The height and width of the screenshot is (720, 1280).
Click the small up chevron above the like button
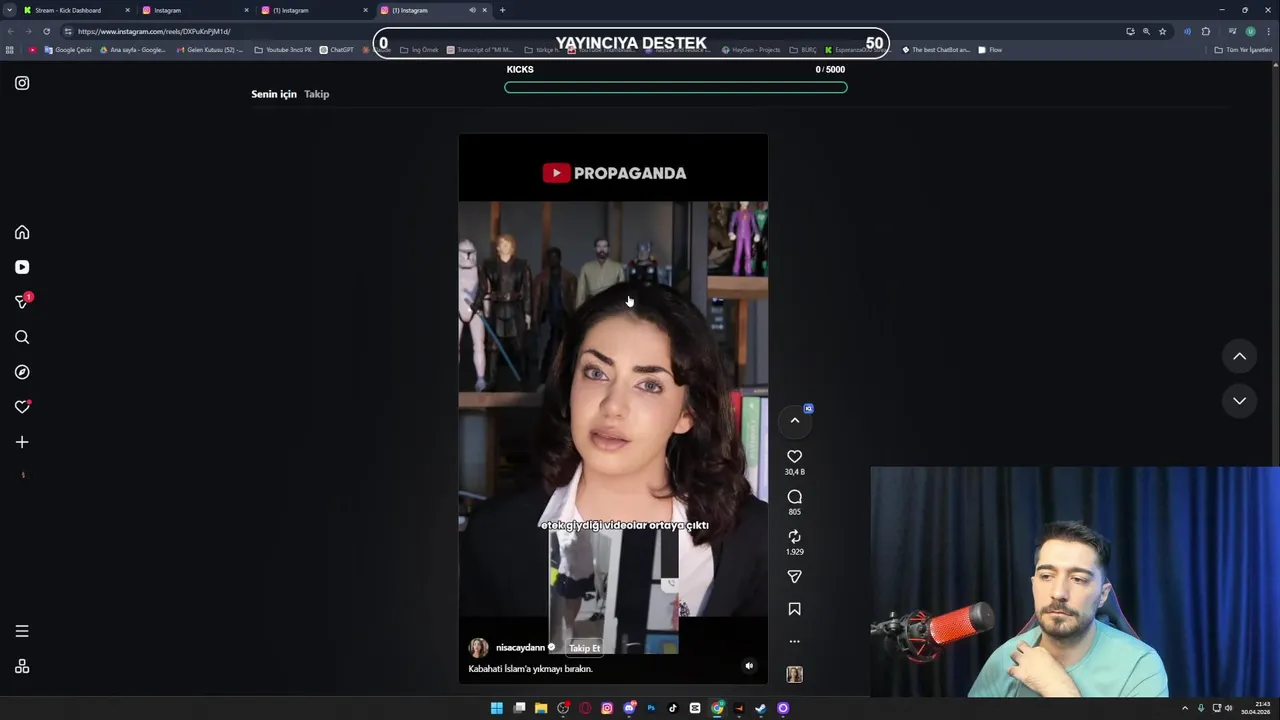click(795, 421)
